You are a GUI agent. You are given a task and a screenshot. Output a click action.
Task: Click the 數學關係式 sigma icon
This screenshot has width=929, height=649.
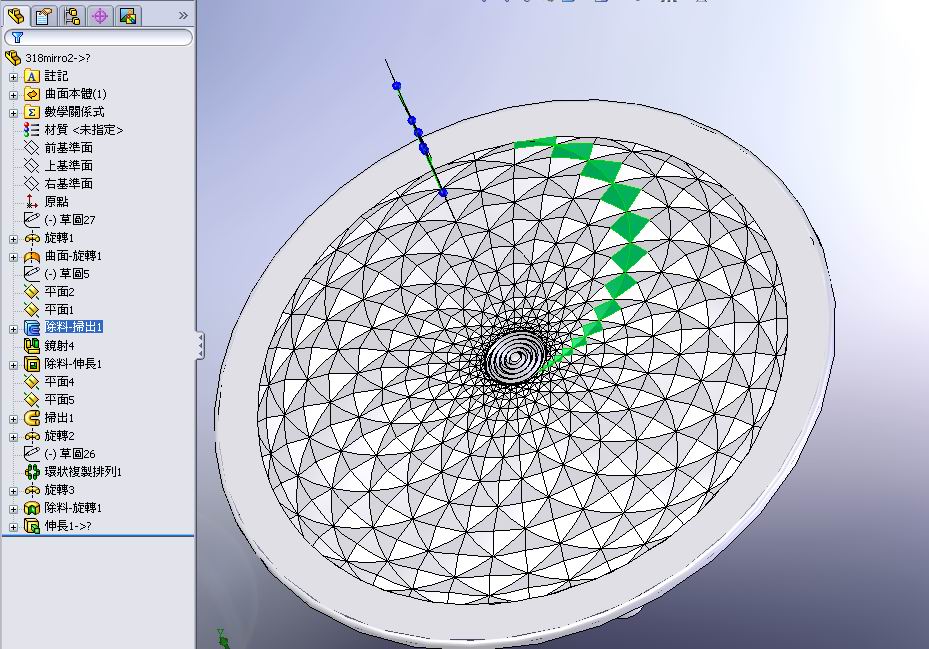click(x=31, y=111)
